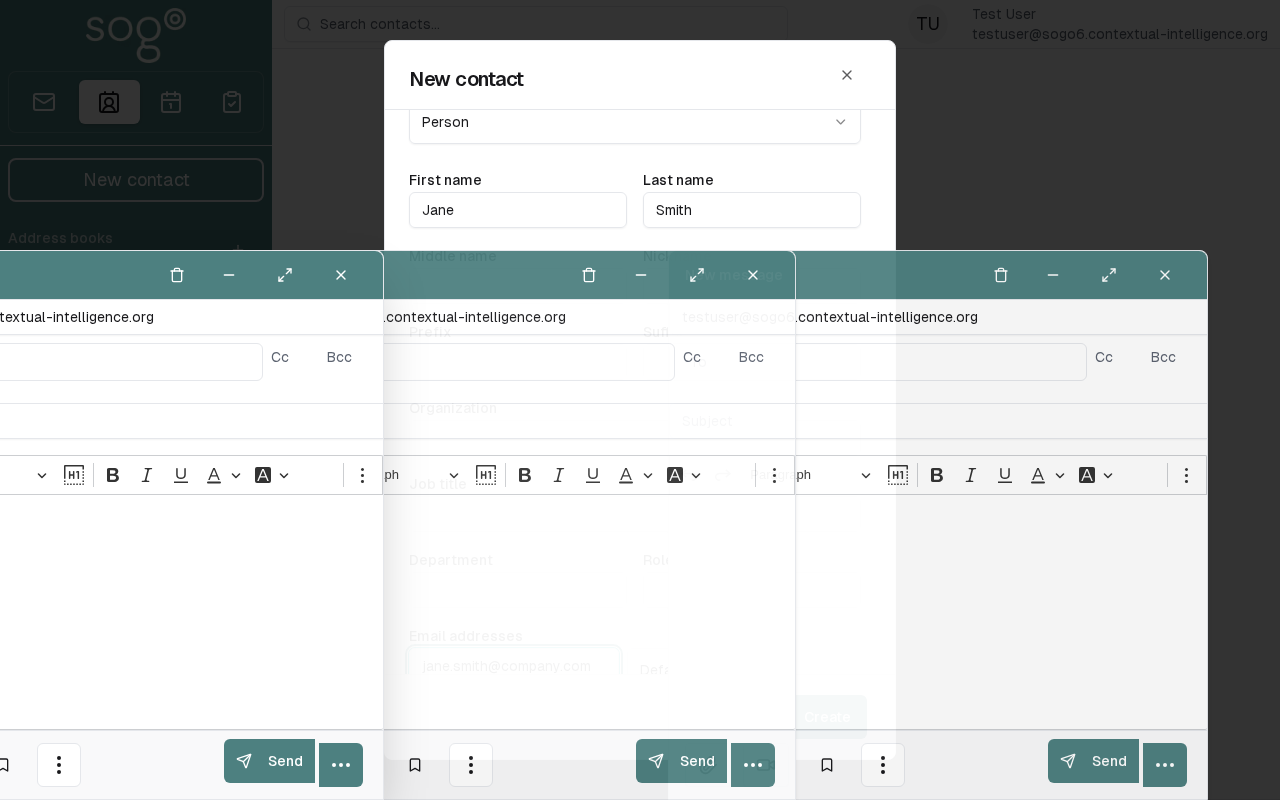The height and width of the screenshot is (800, 1280).
Task: Click trash icon in the middle compose window
Action: click(589, 275)
